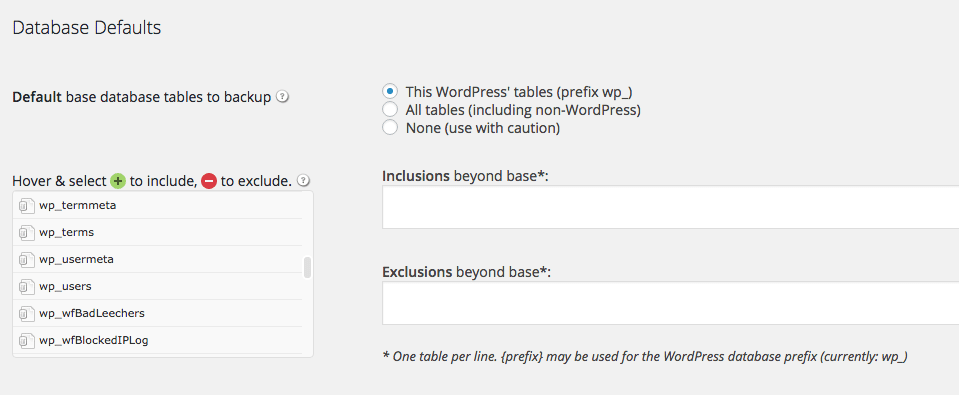The image size is (959, 395).
Task: Select wp_terms table row
Action: click(158, 232)
